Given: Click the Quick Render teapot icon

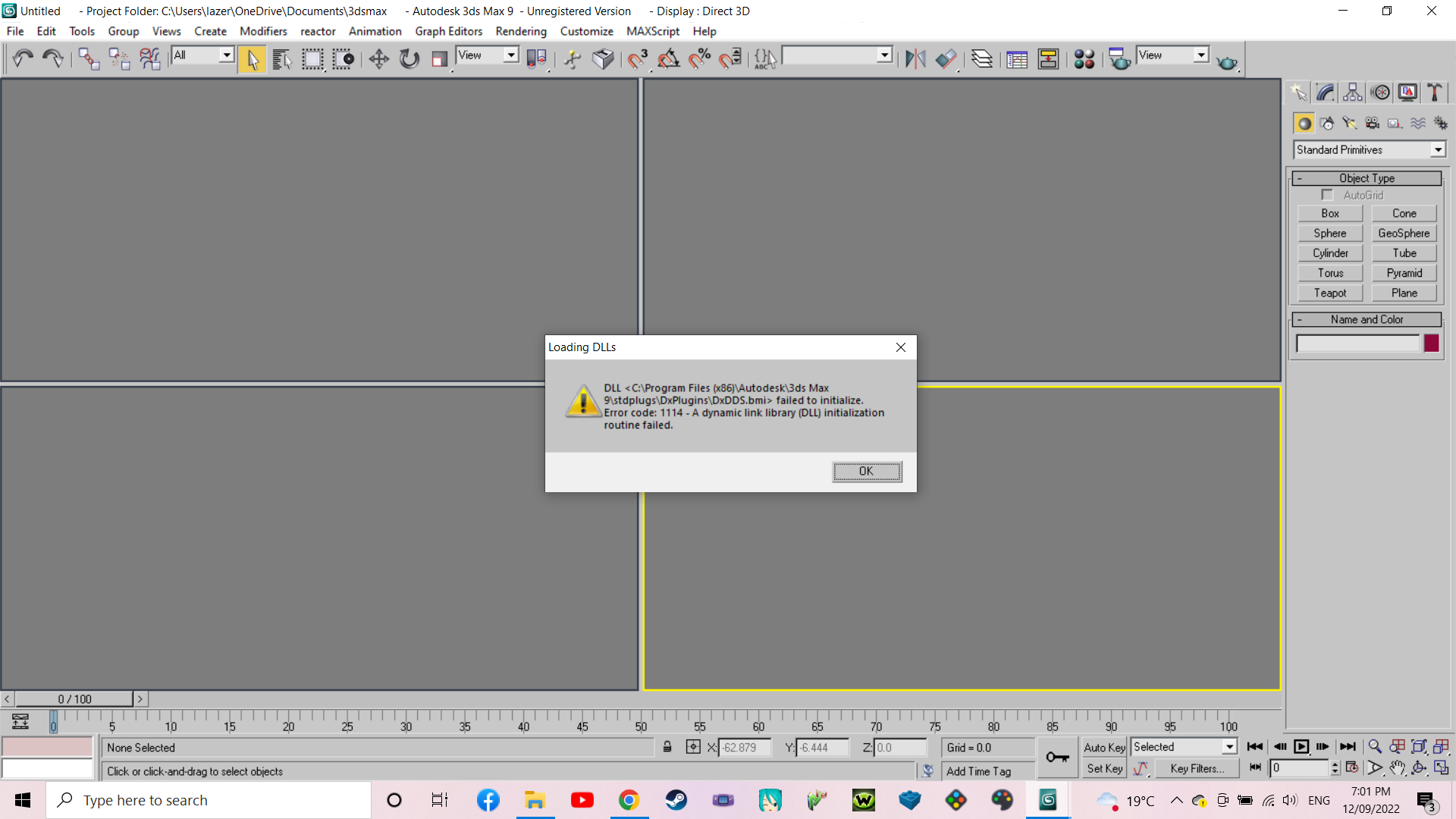Looking at the screenshot, I should pyautogui.click(x=1226, y=60).
